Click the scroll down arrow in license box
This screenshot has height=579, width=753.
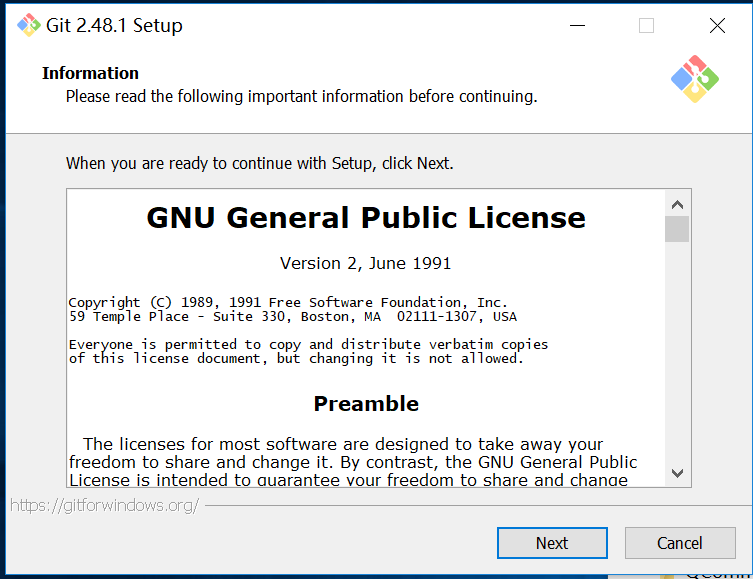point(677,473)
